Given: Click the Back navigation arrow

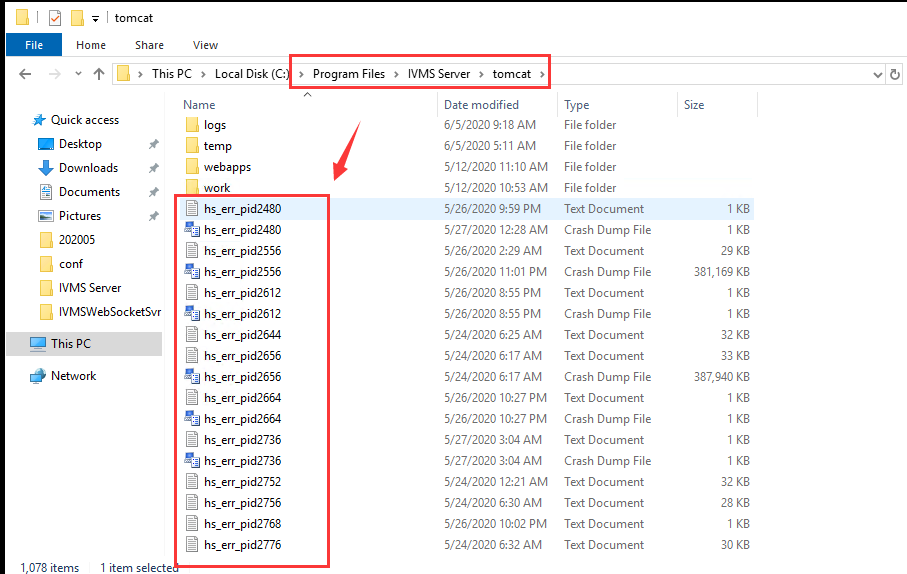Looking at the screenshot, I should click(x=25, y=74).
